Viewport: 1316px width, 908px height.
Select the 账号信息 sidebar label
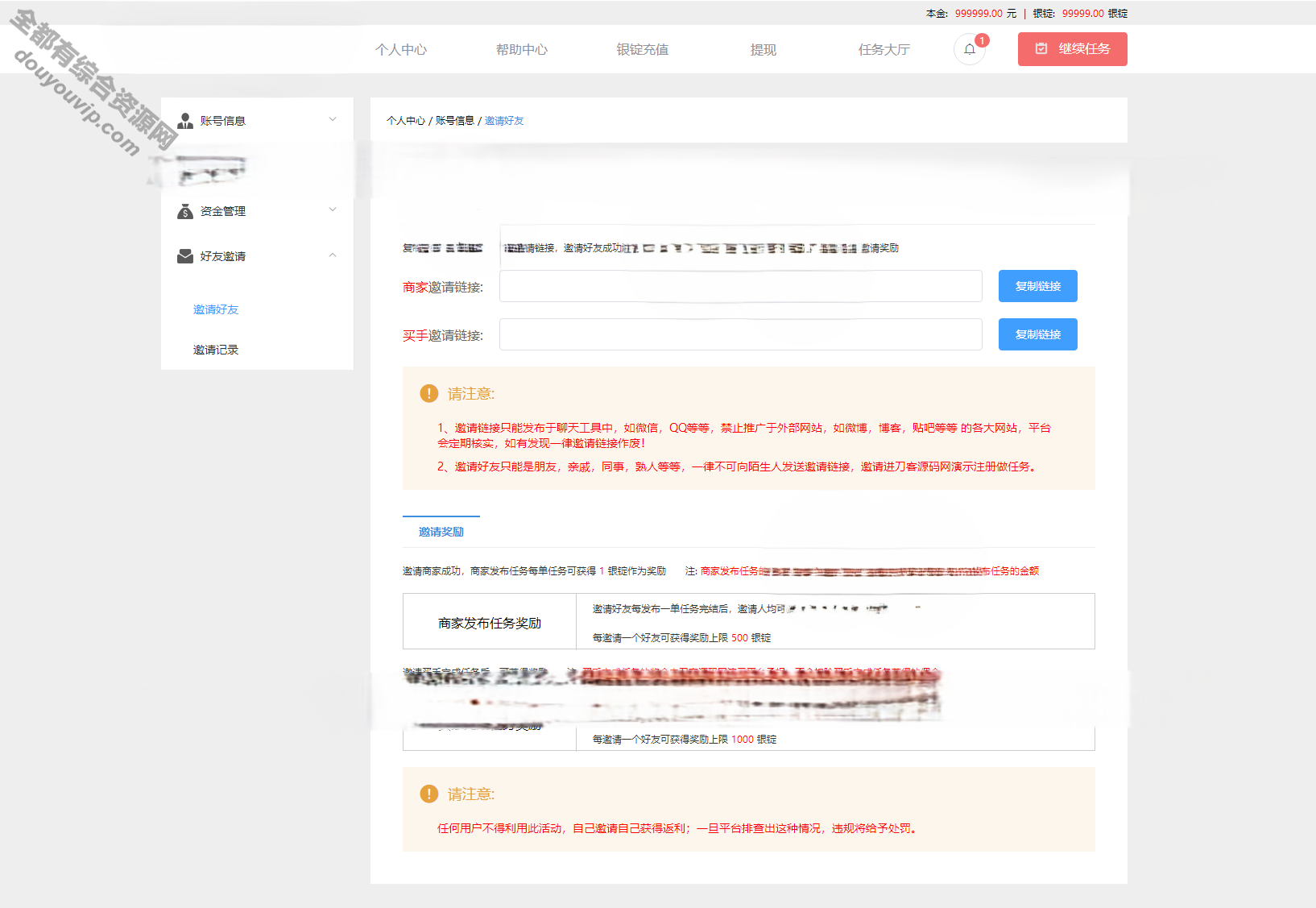pos(223,121)
